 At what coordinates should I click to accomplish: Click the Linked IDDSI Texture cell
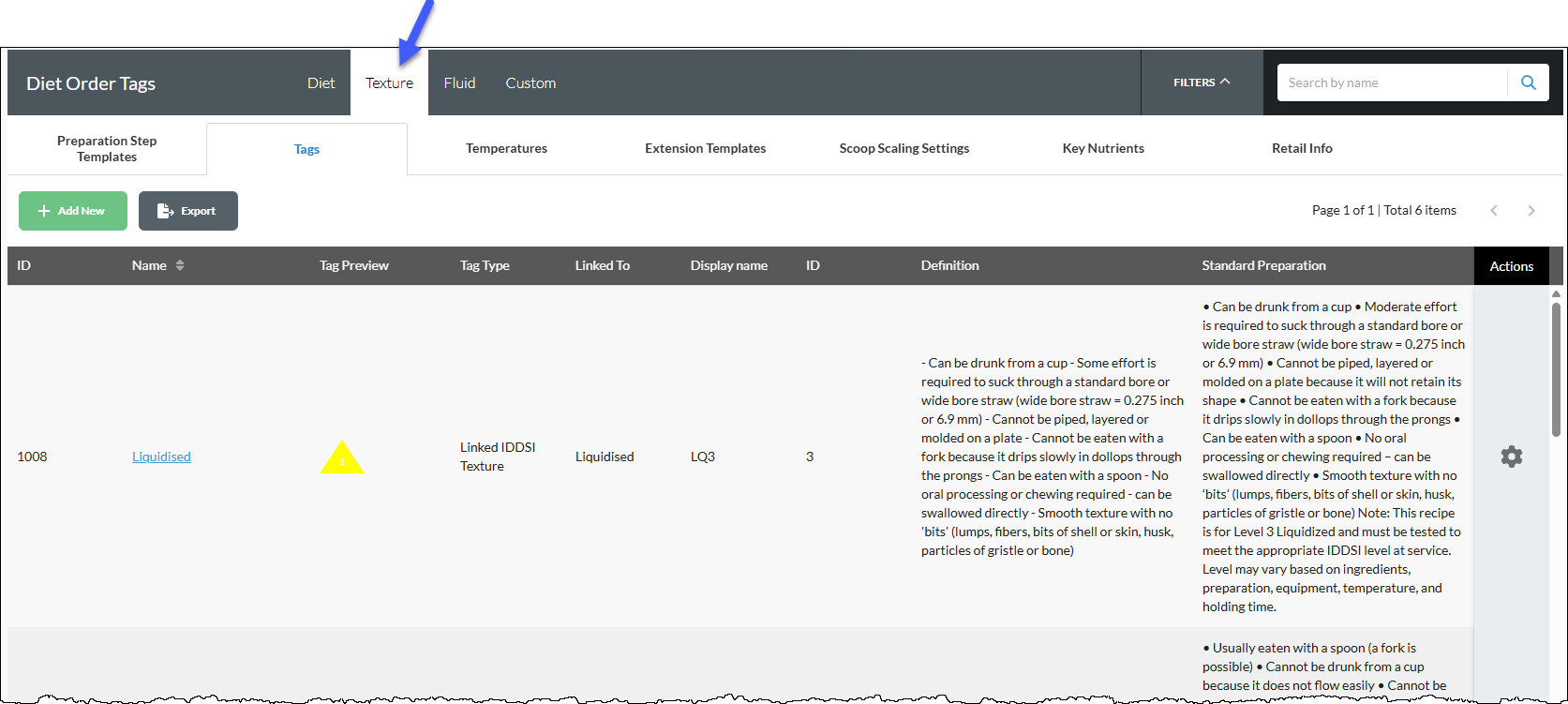pyautogui.click(x=498, y=457)
